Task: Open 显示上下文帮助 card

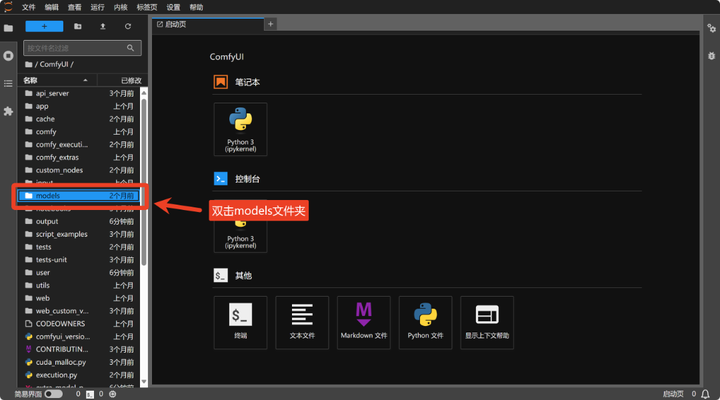Action: point(487,323)
